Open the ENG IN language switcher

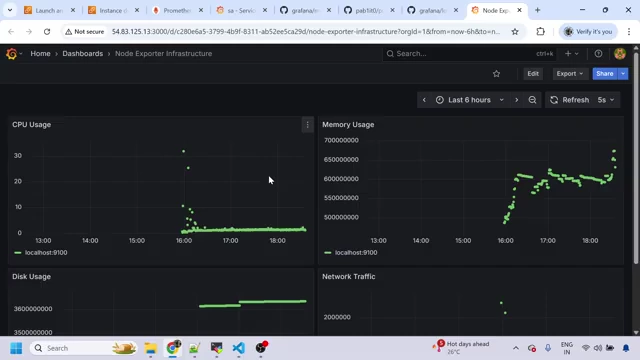click(567, 348)
